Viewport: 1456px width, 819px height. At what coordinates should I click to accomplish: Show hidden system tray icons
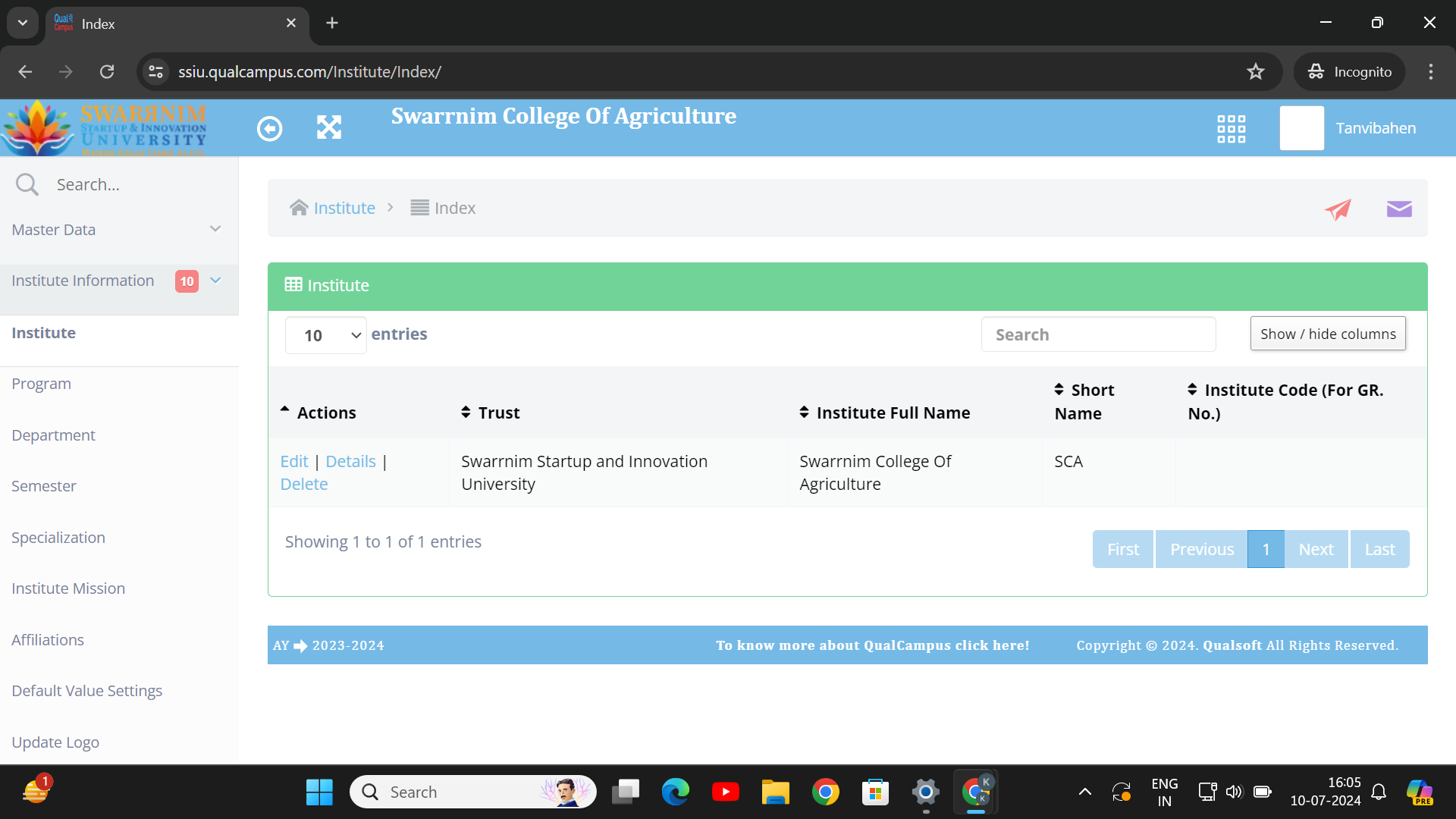click(1085, 792)
